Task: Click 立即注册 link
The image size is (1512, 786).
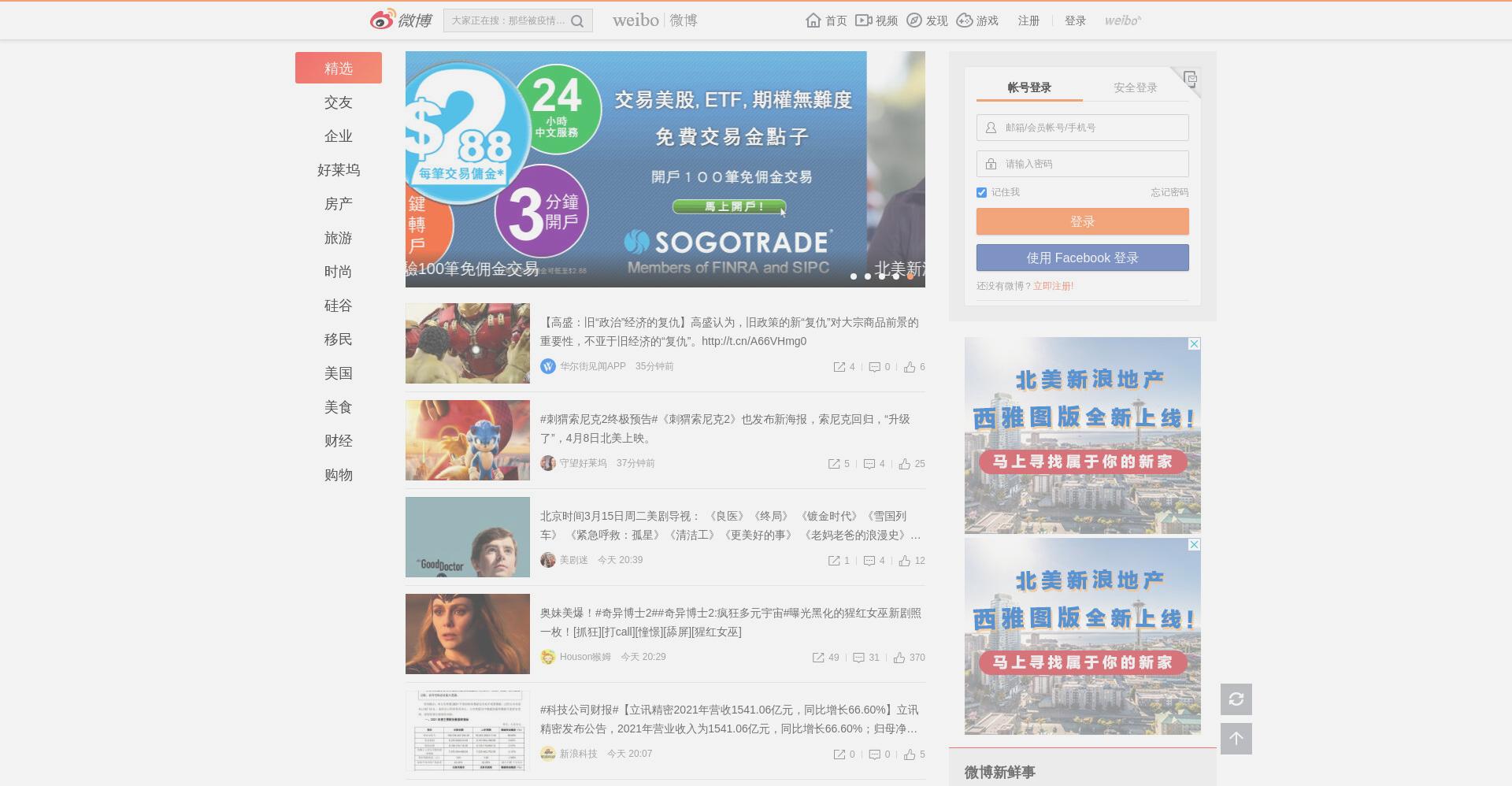Action: click(1053, 286)
